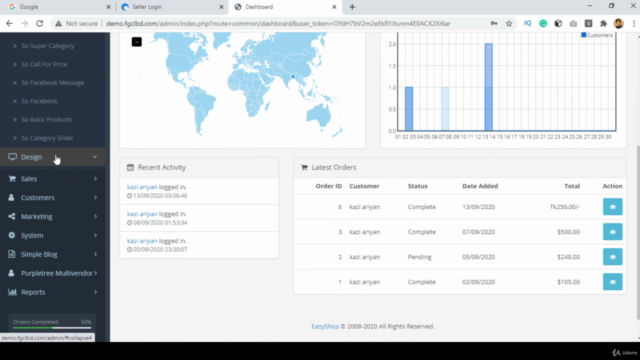The height and width of the screenshot is (360, 640).
Task: Click the System gear icon
Action: [x=12, y=235]
